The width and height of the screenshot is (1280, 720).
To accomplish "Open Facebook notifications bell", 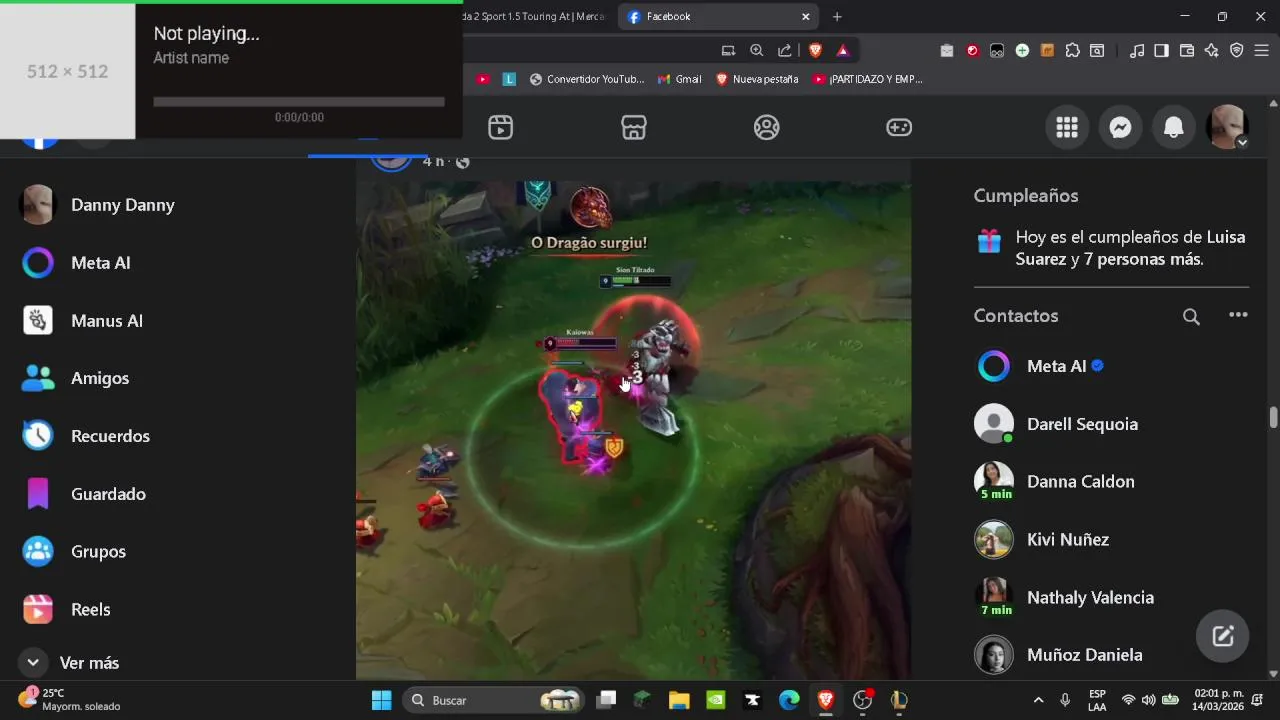I will [1174, 128].
